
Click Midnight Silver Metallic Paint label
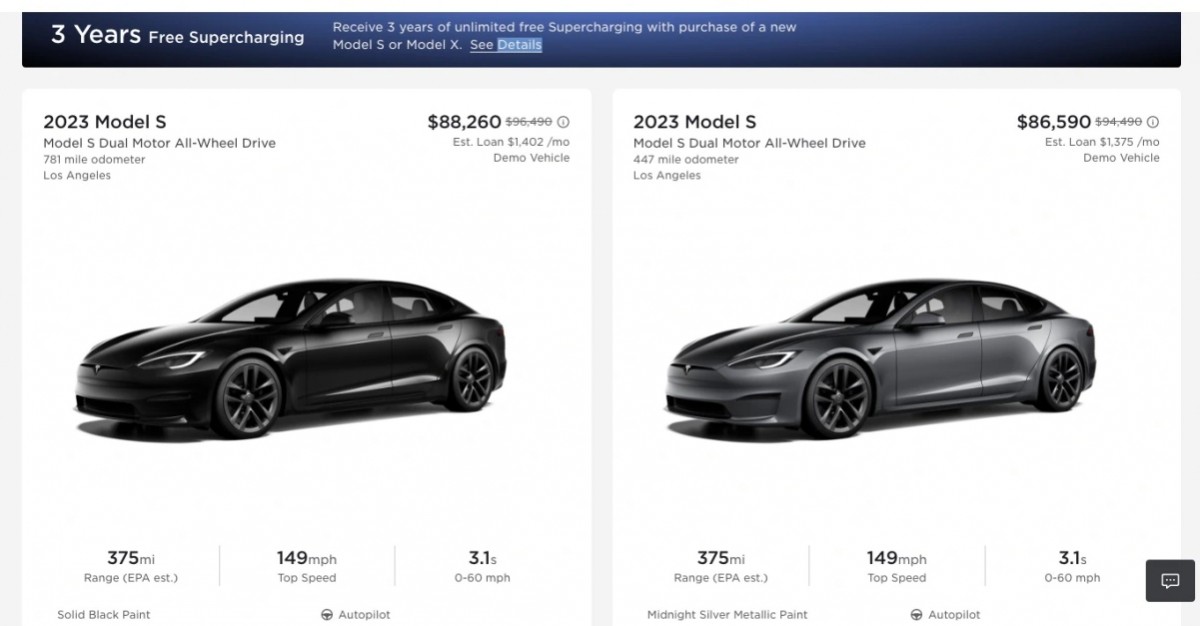coord(726,615)
